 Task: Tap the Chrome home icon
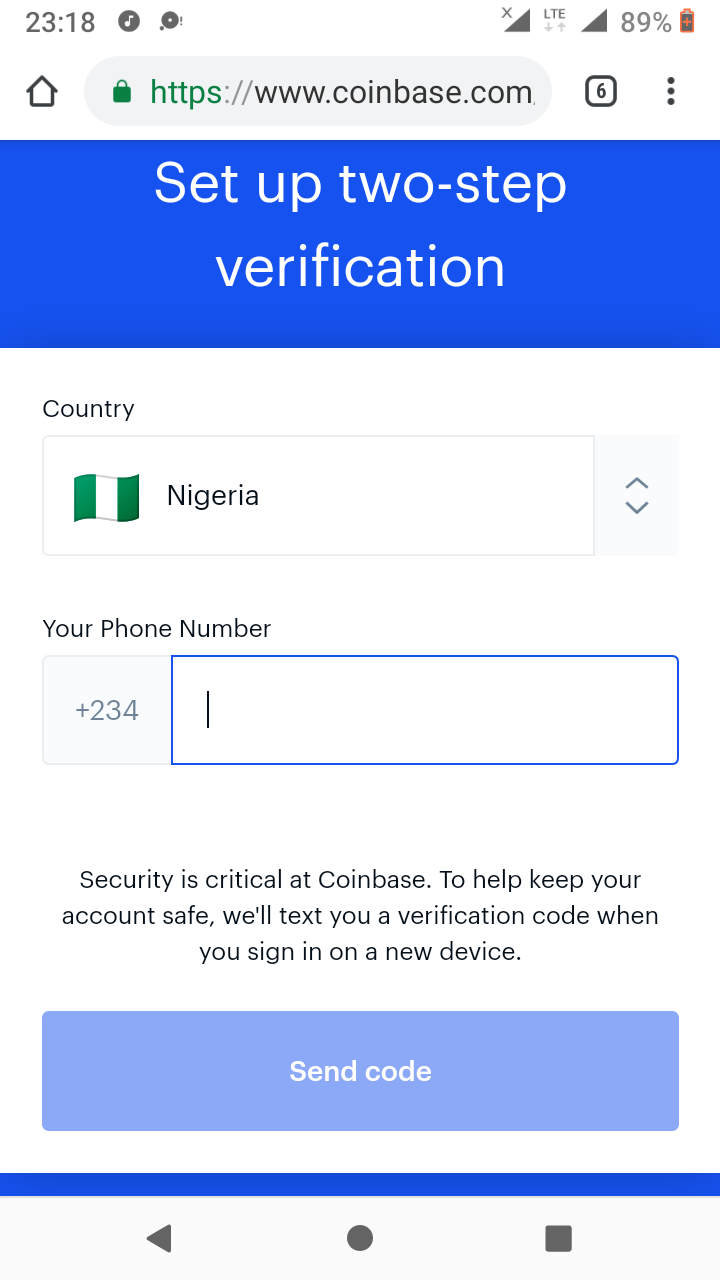pos(41,92)
